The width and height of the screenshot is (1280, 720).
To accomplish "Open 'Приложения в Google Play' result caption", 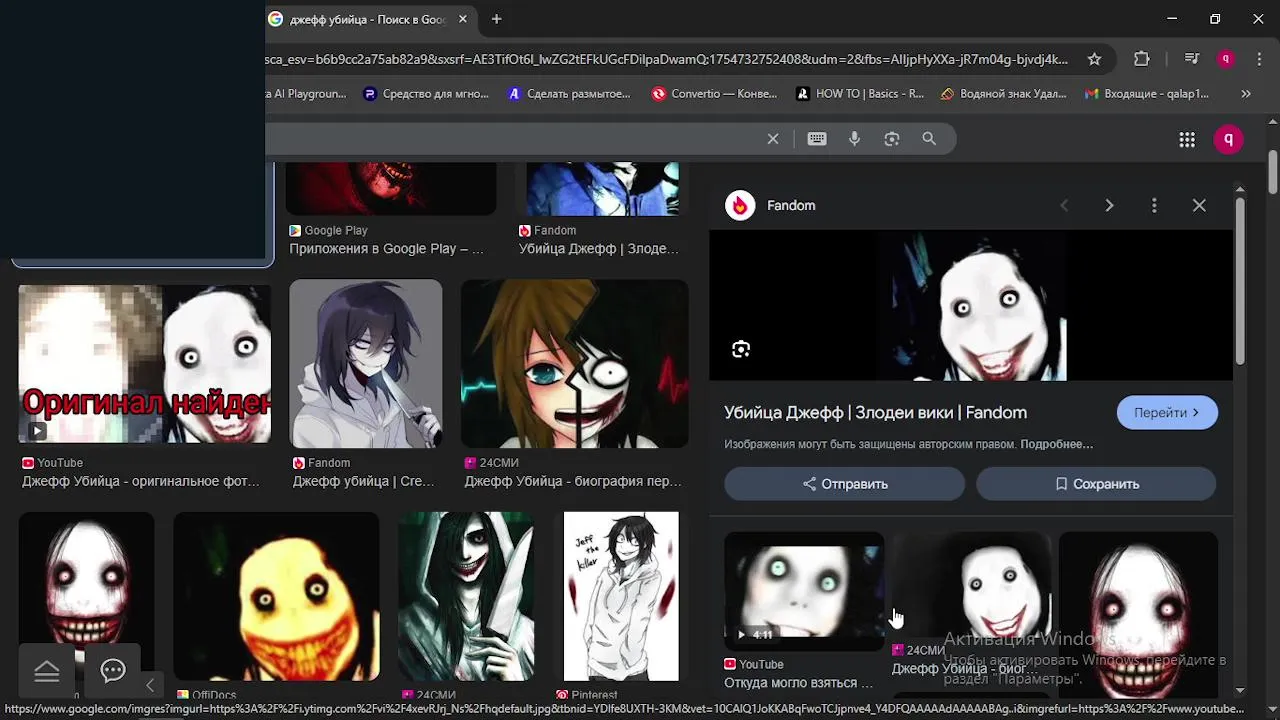I will point(386,249).
